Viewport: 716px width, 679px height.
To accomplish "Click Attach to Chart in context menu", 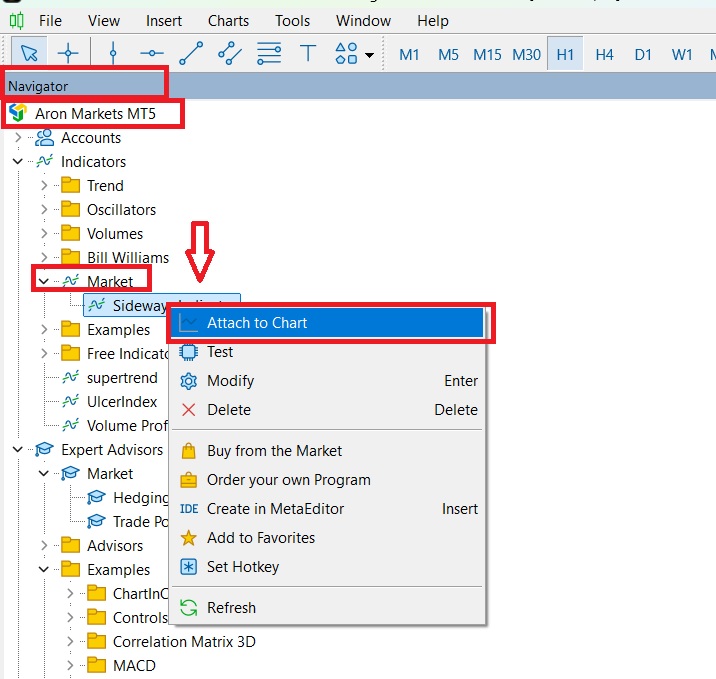I will tap(257, 323).
